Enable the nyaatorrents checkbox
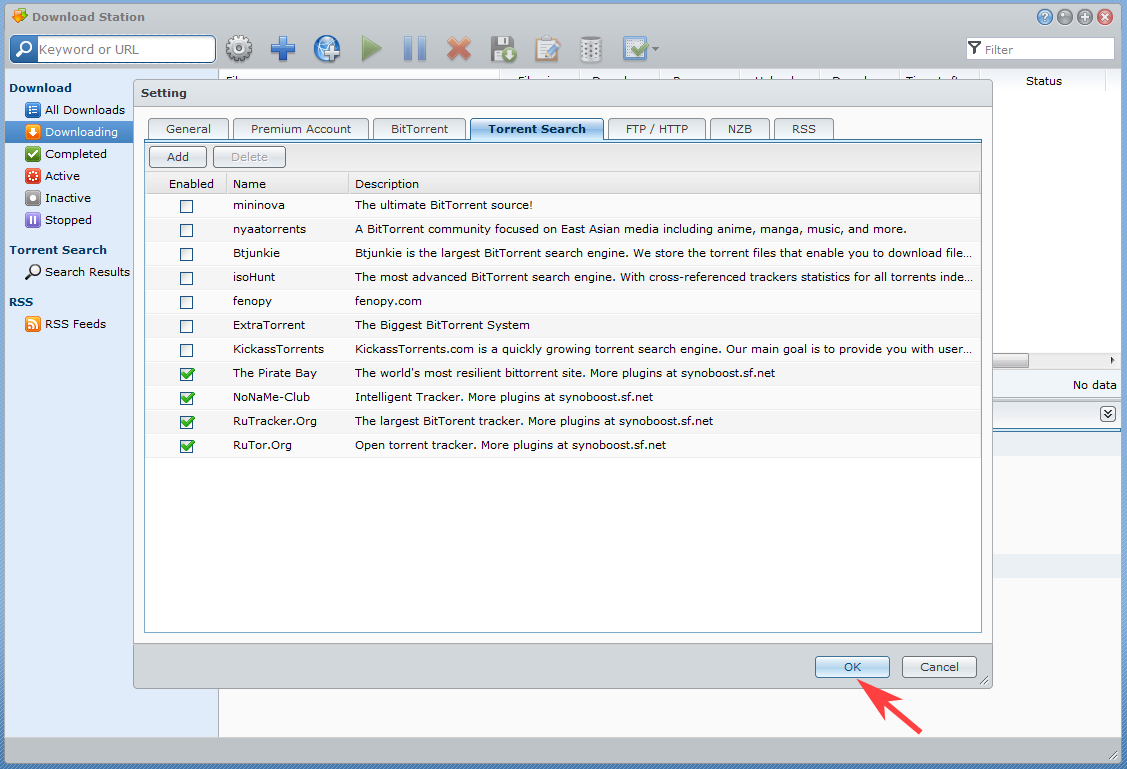The width and height of the screenshot is (1127, 769). click(187, 230)
